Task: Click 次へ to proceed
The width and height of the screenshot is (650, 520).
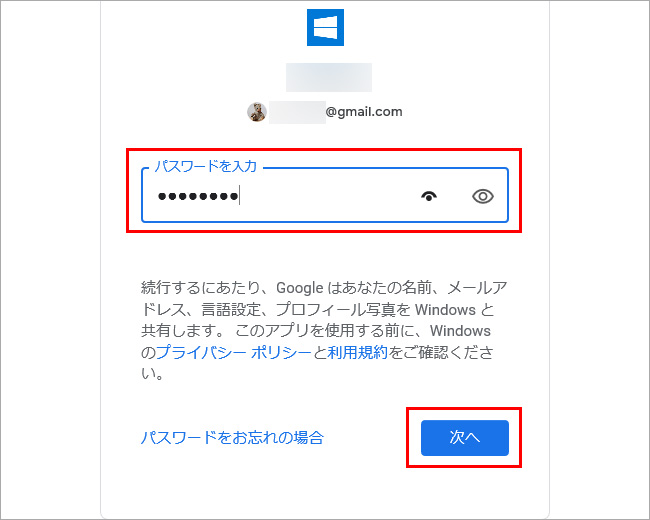Action: pos(465,437)
